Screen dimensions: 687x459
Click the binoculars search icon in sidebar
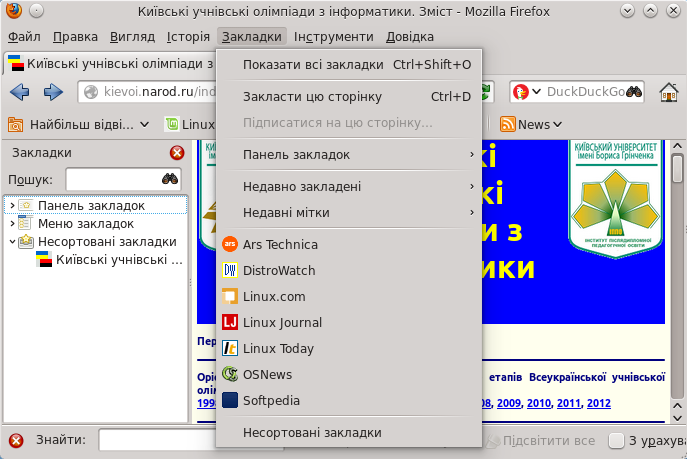tap(170, 179)
